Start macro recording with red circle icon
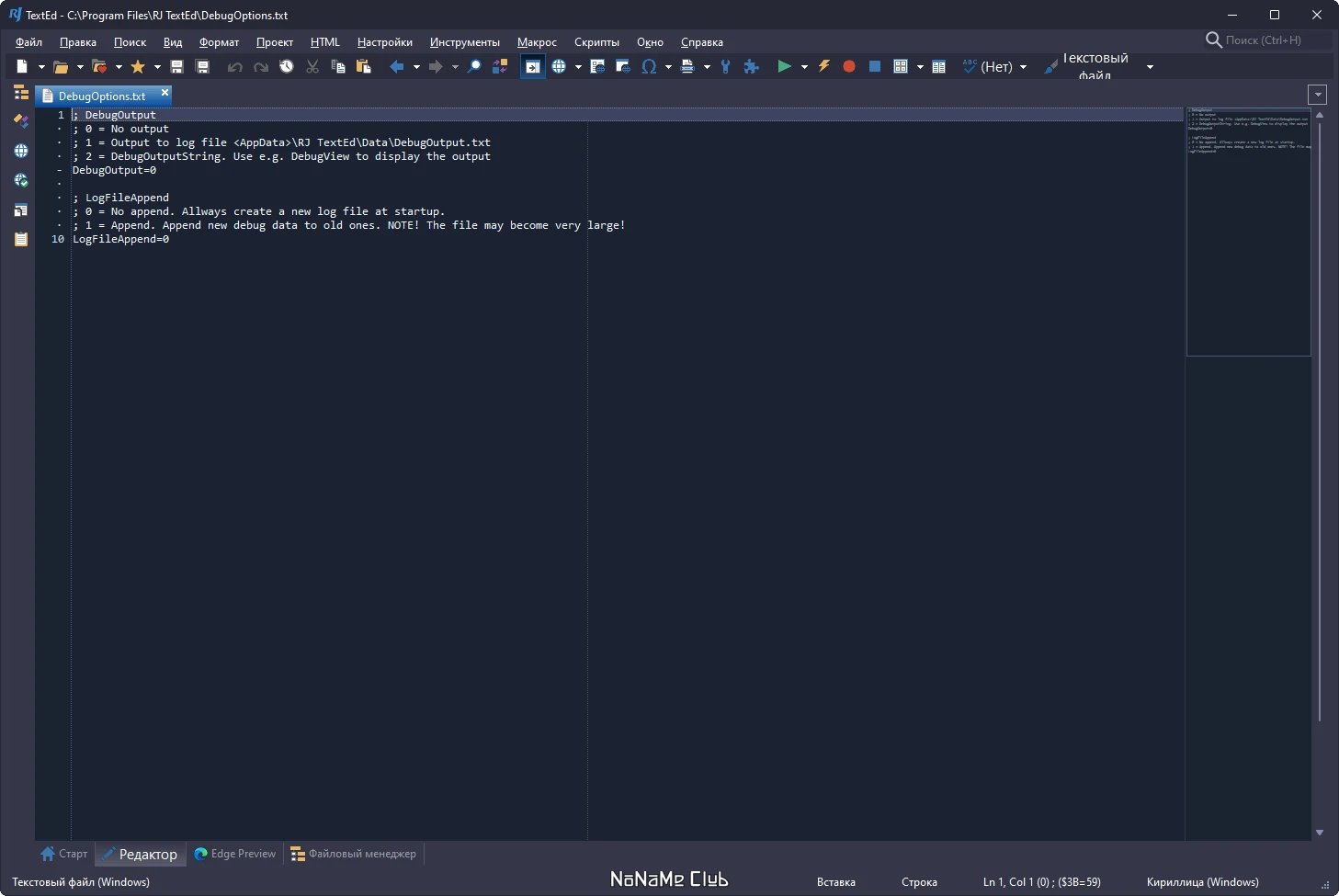 tap(849, 66)
